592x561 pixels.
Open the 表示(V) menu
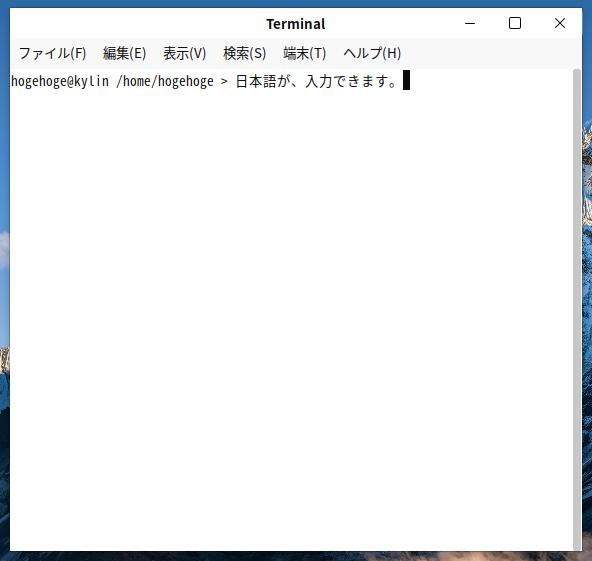(184, 53)
